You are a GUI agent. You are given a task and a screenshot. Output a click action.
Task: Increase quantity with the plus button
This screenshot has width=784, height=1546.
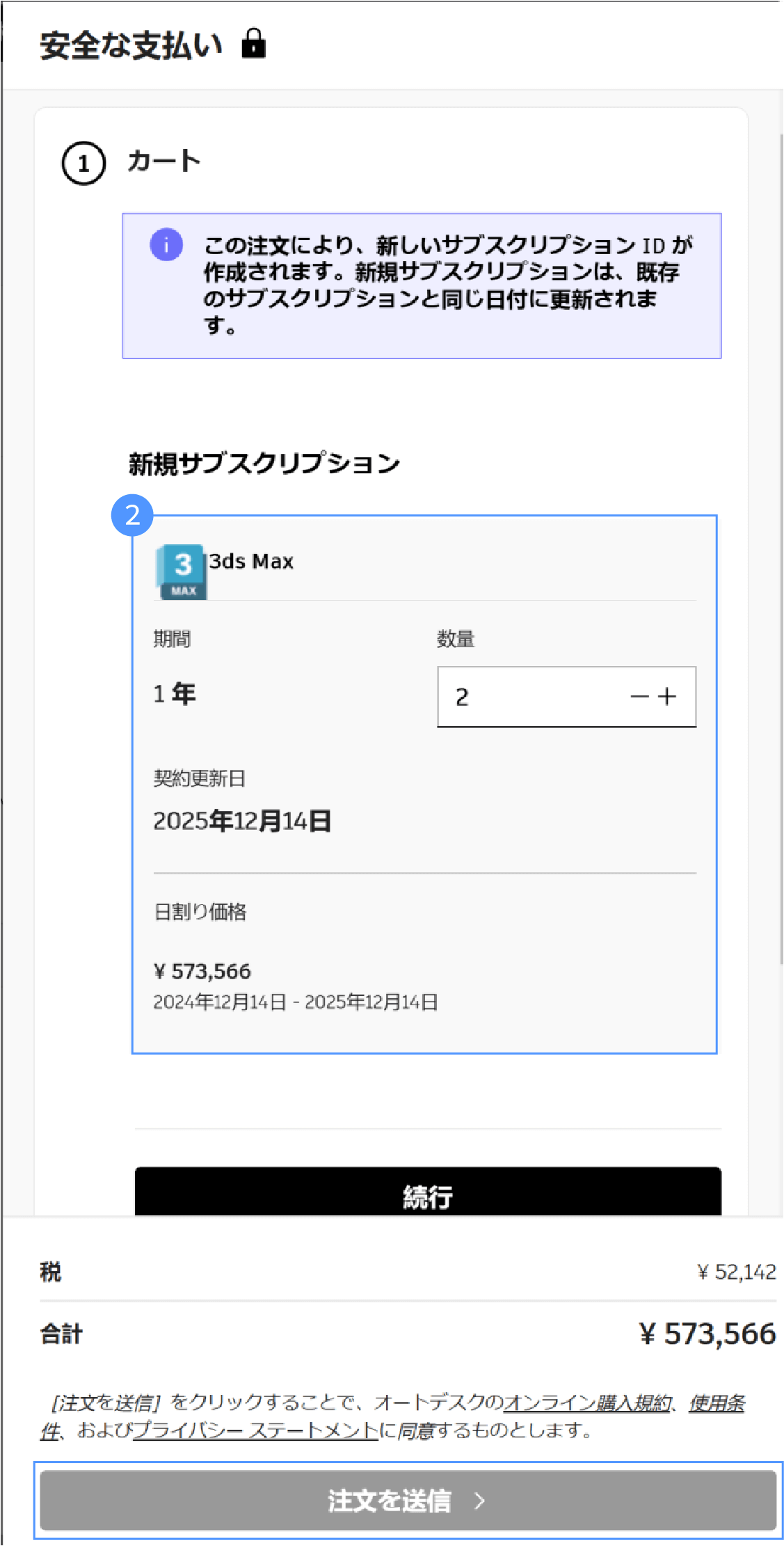point(667,697)
